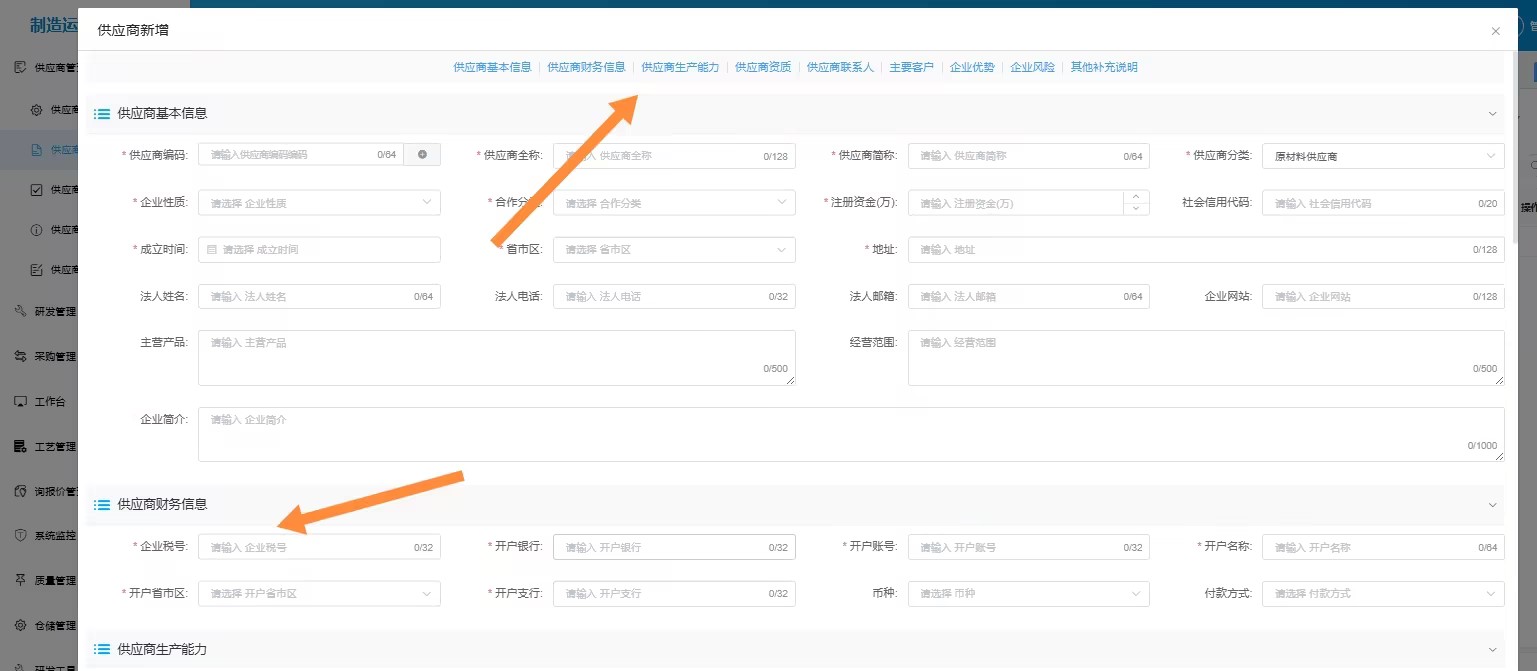This screenshot has height=671, width=1537.
Task: Click the 采购管理 sidebar icon
Action: tap(20, 356)
